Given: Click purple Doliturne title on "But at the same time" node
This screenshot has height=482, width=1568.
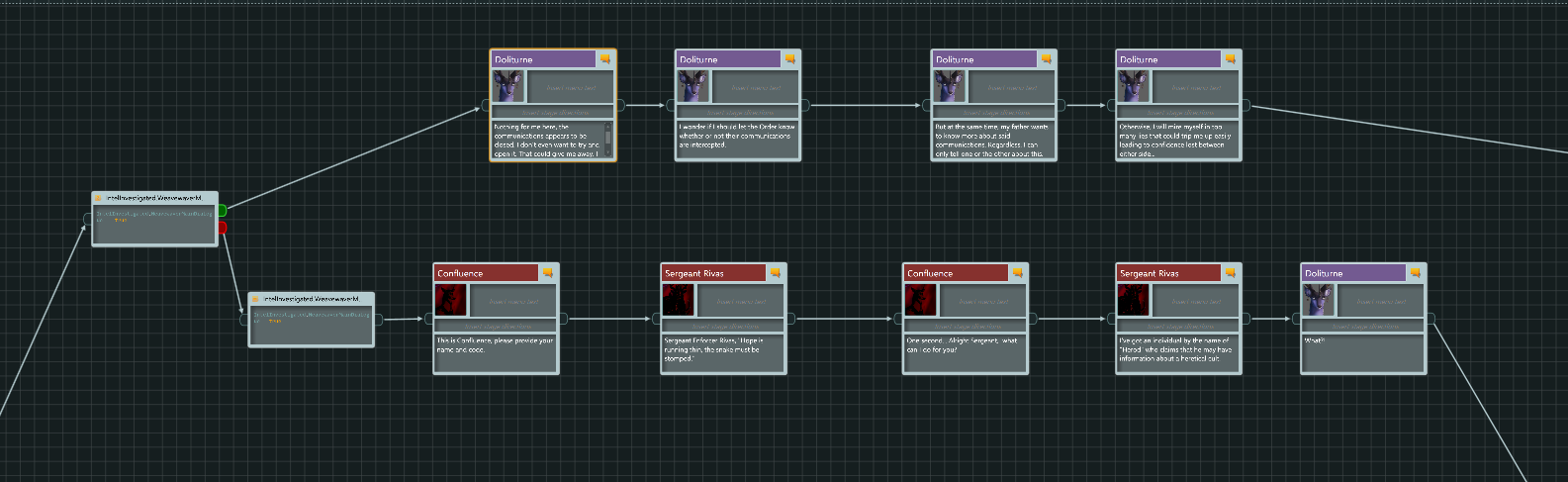Looking at the screenshot, I should (x=983, y=59).
